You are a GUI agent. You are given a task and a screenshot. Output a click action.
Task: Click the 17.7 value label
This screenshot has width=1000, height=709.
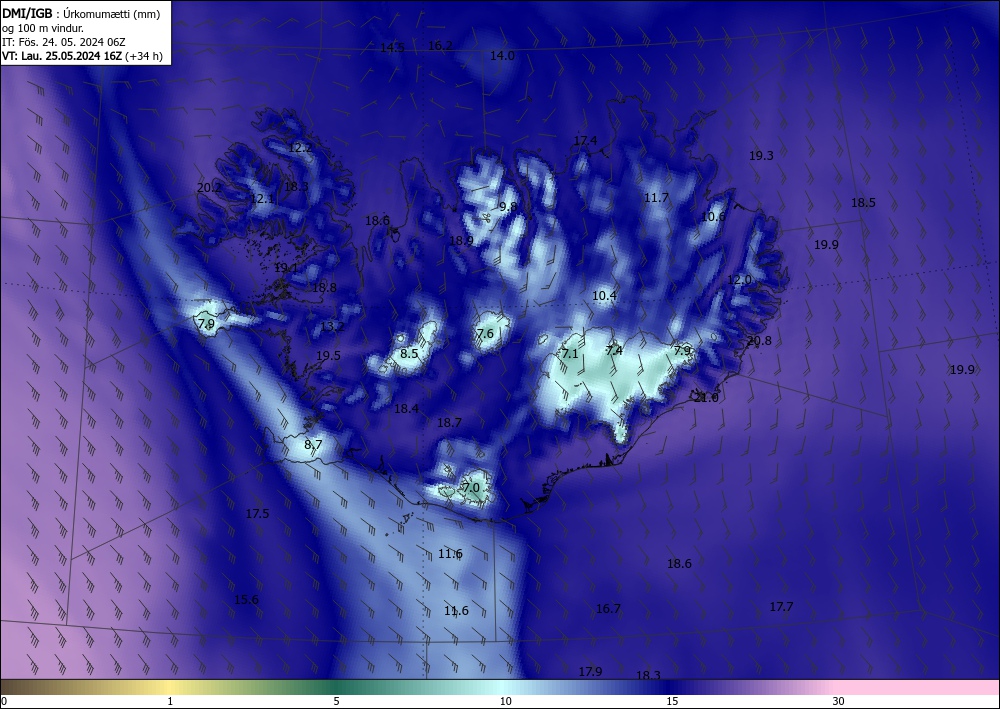[781, 607]
